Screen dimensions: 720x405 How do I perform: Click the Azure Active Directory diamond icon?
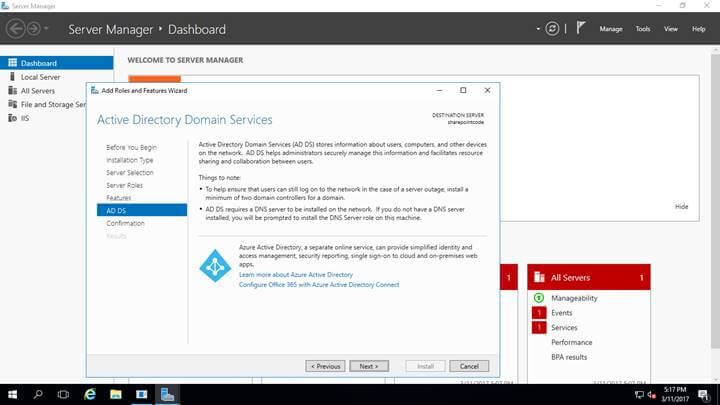click(x=215, y=266)
